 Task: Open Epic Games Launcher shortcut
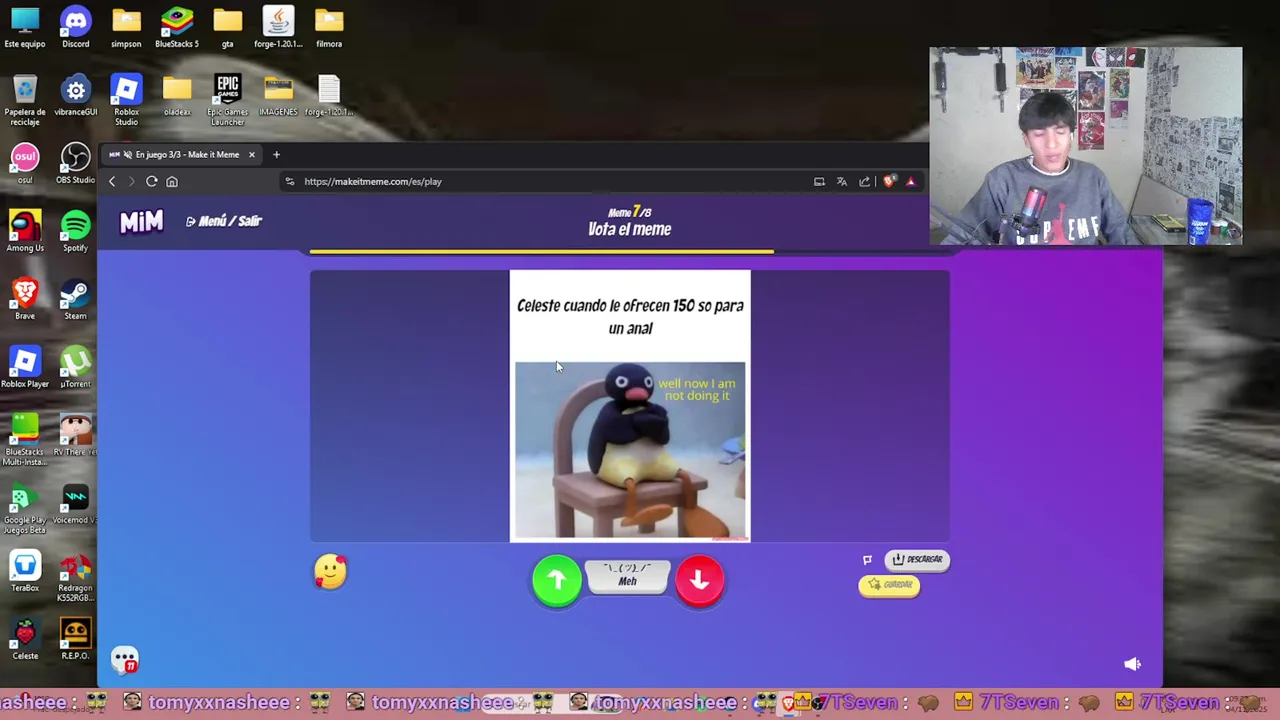tap(227, 100)
